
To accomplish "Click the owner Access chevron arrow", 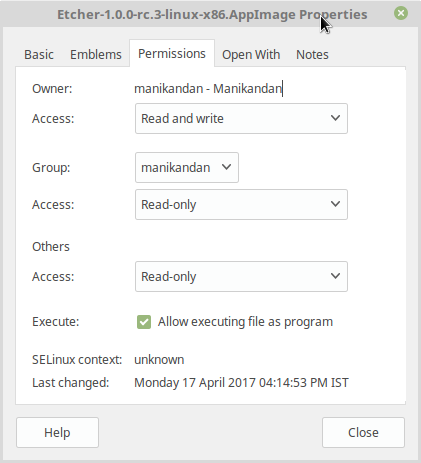I will 335,118.
